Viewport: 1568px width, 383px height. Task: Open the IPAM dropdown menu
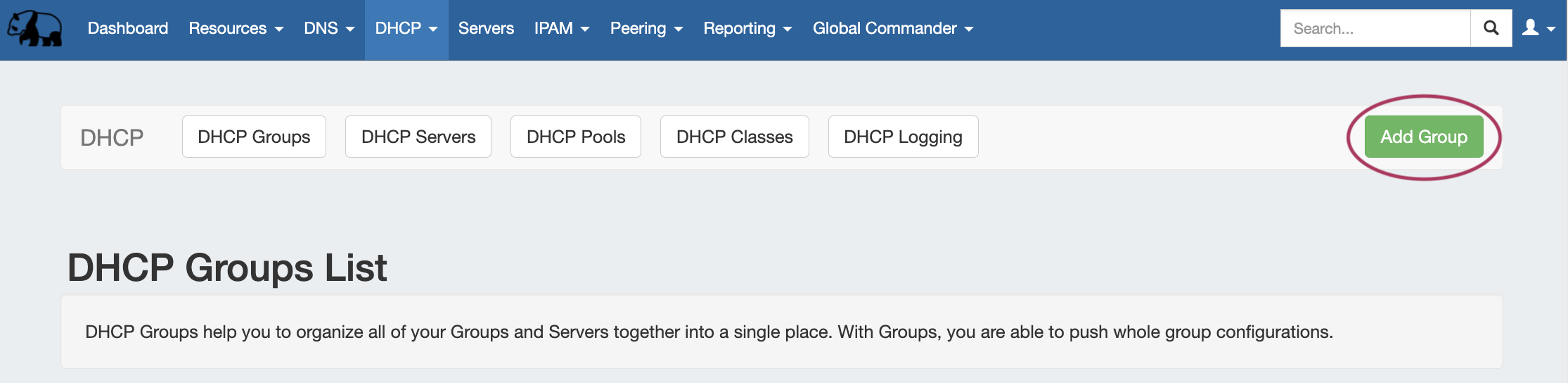[561, 28]
